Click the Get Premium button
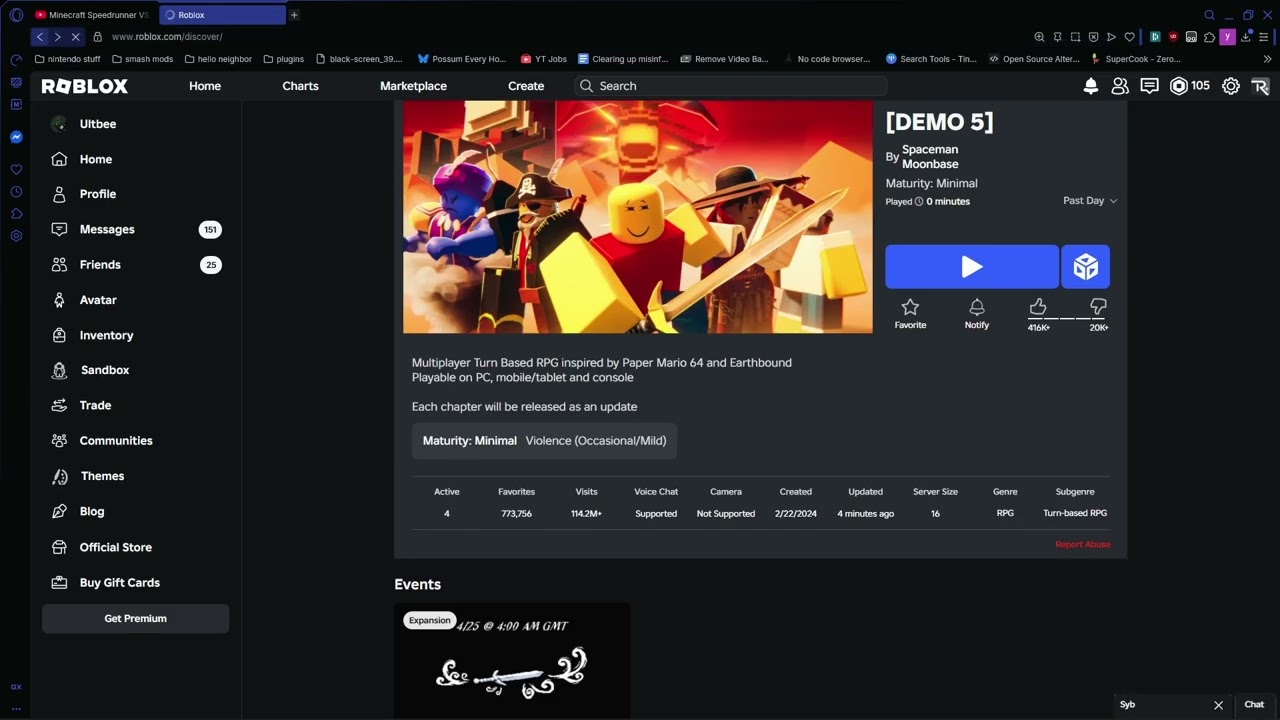1280x720 pixels. click(135, 618)
